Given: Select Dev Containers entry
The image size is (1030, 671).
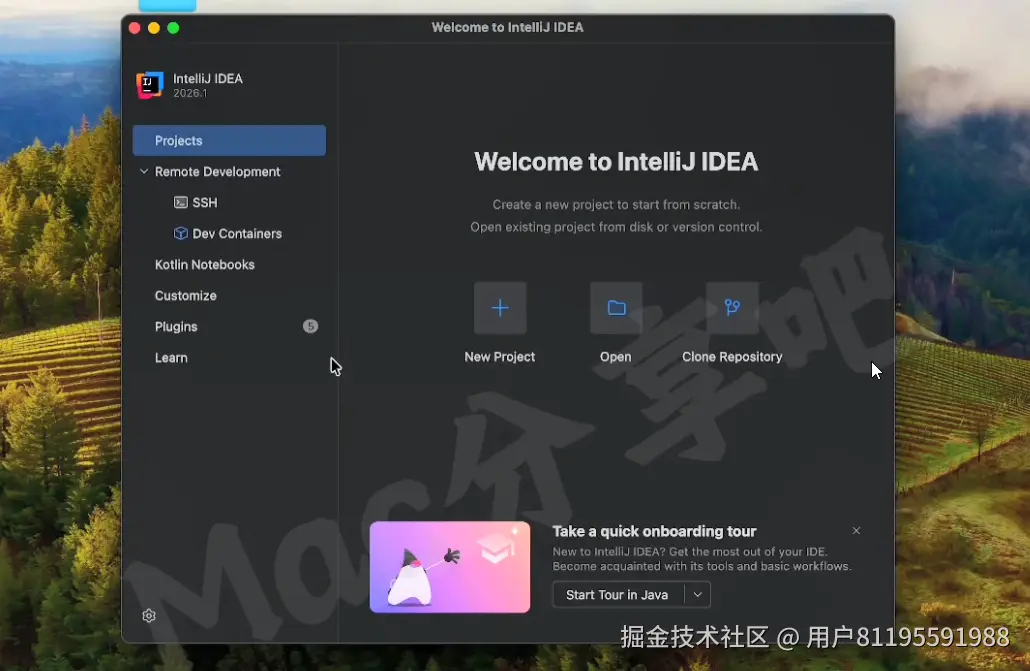Looking at the screenshot, I should point(229,233).
